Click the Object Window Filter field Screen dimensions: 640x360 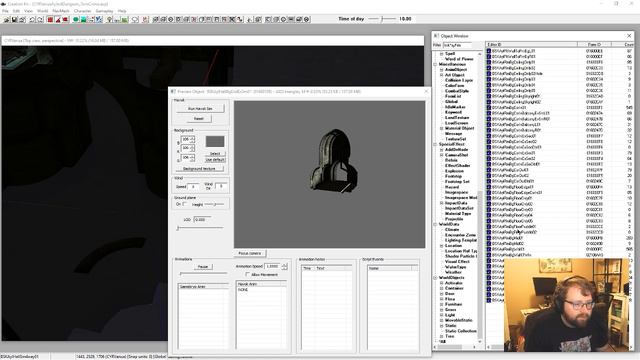pos(457,45)
